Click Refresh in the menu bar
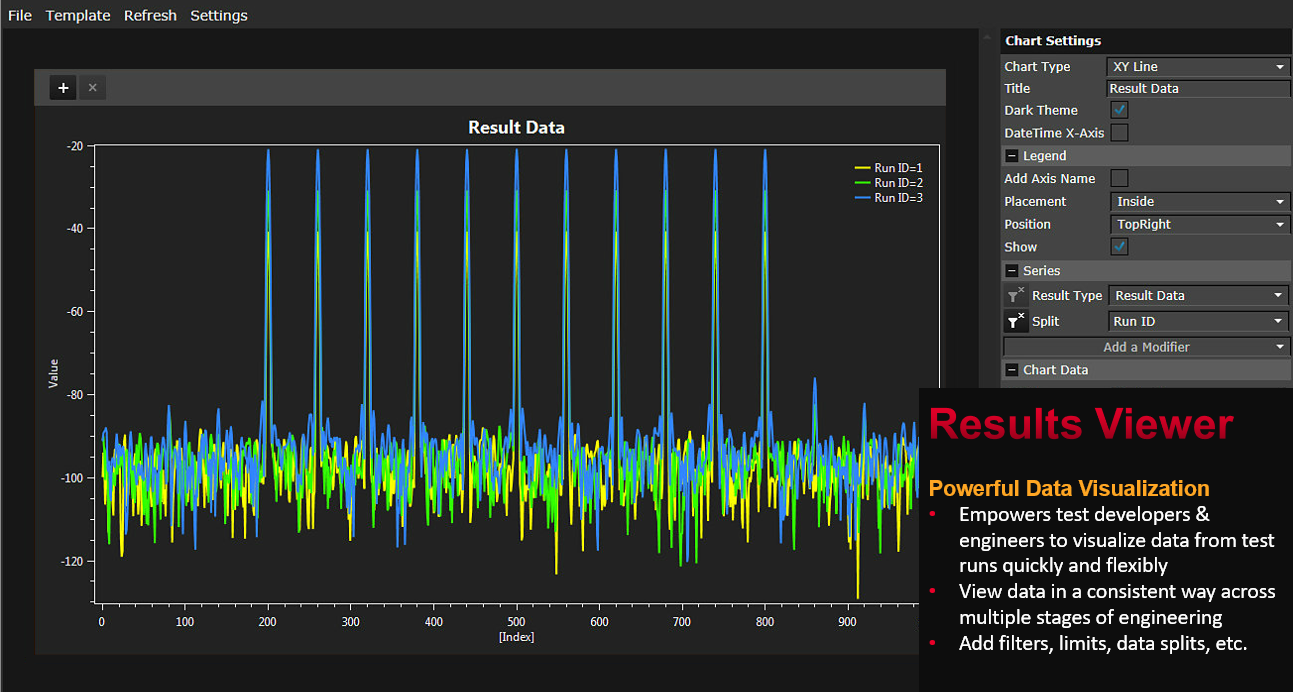Screen dimensions: 1293x692 pyautogui.click(x=150, y=15)
